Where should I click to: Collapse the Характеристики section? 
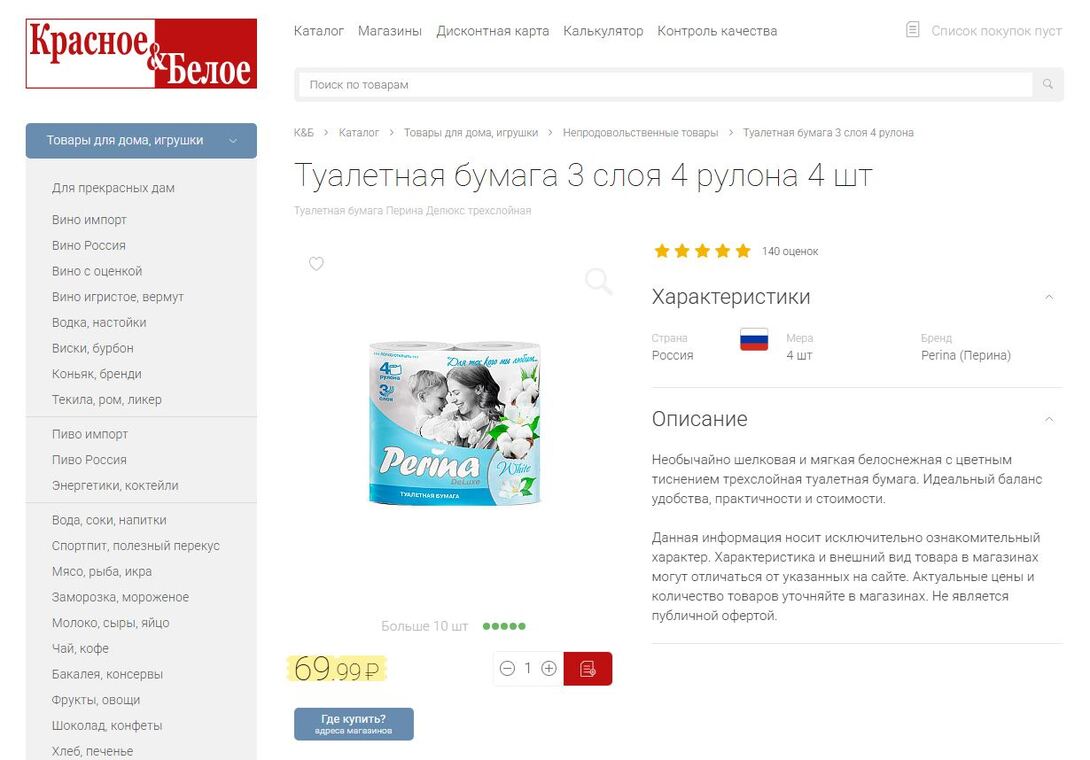click(1049, 297)
